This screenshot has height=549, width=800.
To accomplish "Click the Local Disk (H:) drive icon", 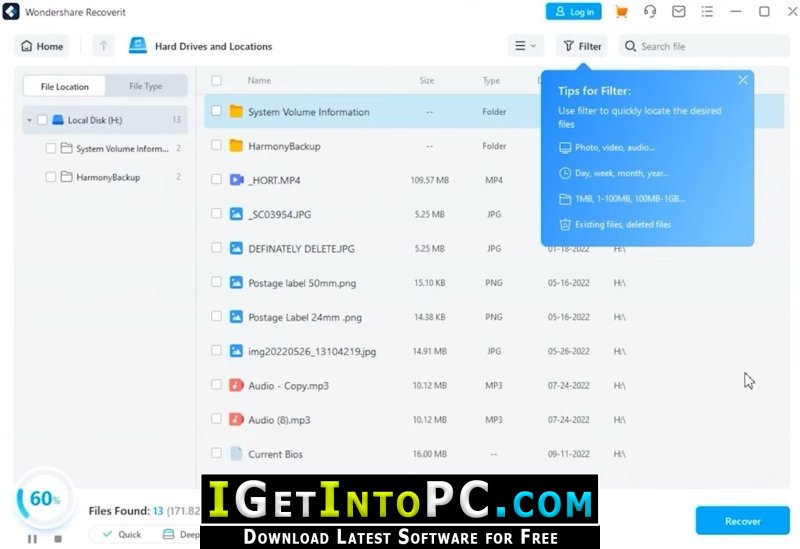I will click(x=58, y=120).
